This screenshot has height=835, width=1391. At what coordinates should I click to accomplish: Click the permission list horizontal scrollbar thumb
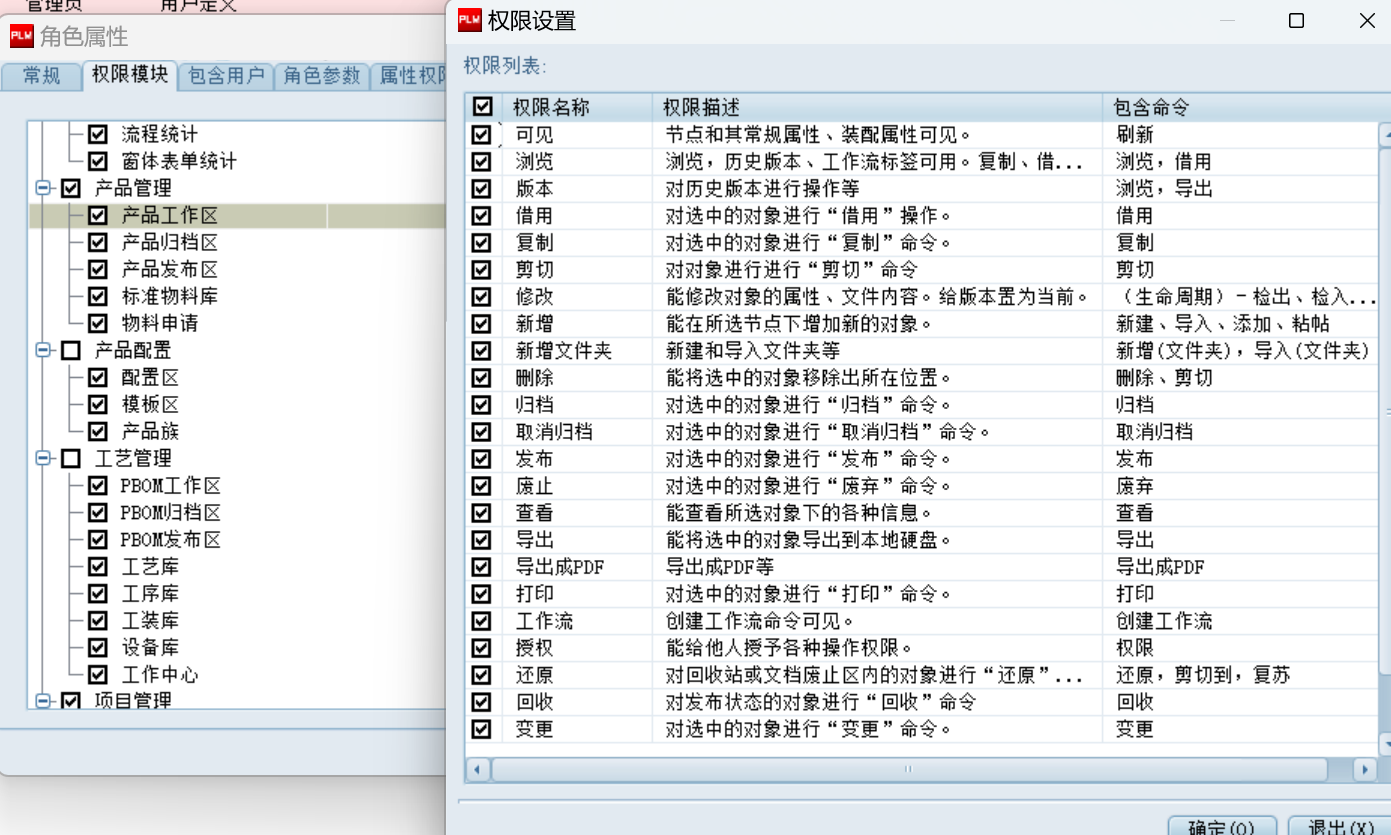coord(909,770)
